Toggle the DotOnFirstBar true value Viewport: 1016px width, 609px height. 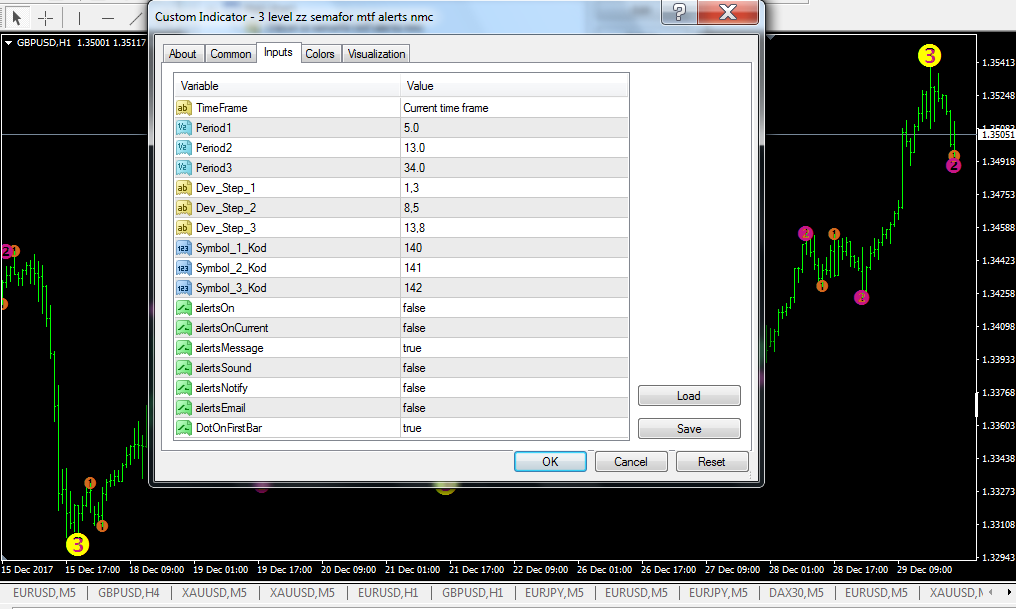click(514, 428)
